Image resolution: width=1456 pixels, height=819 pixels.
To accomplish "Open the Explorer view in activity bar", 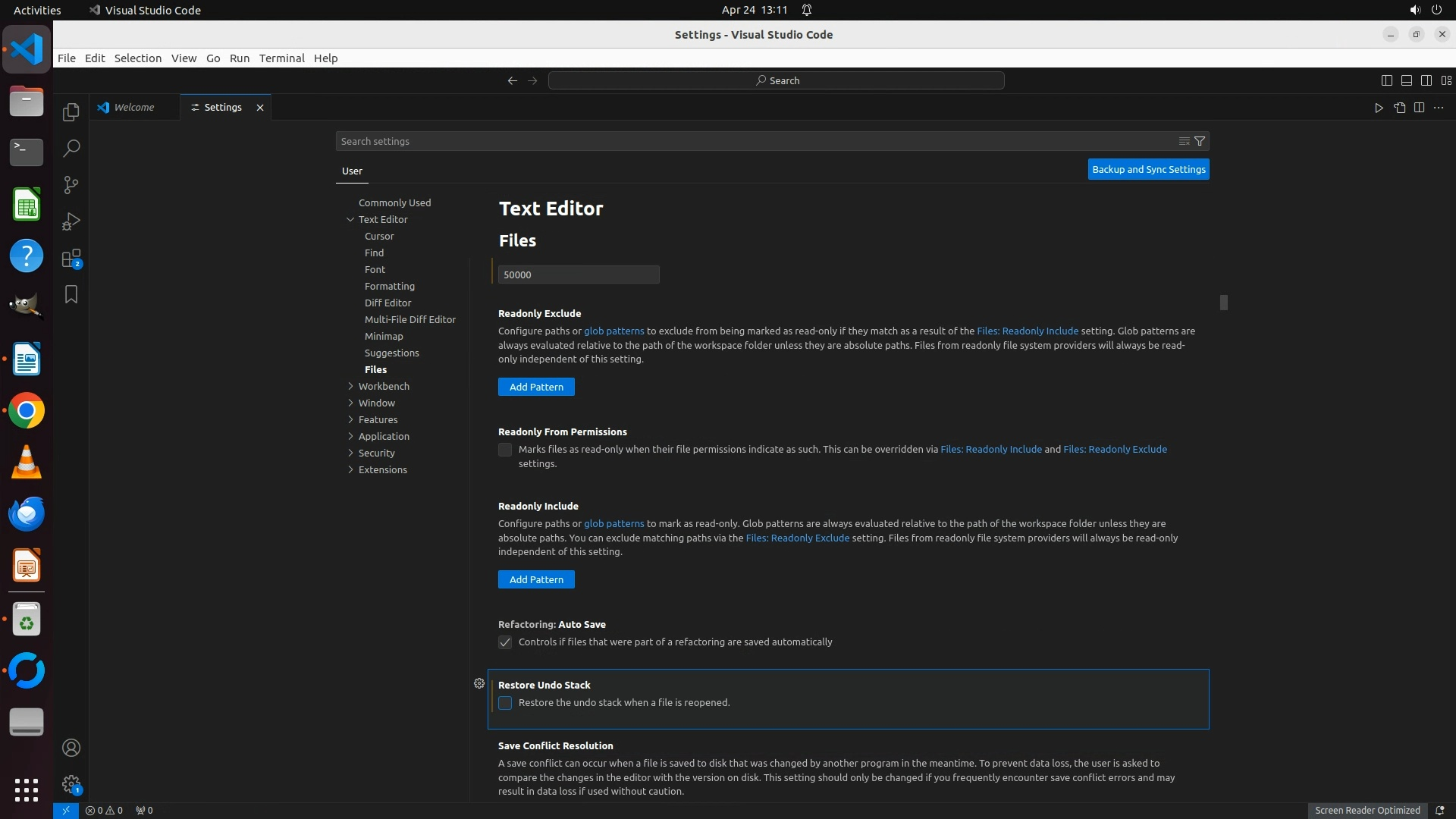I will [71, 112].
